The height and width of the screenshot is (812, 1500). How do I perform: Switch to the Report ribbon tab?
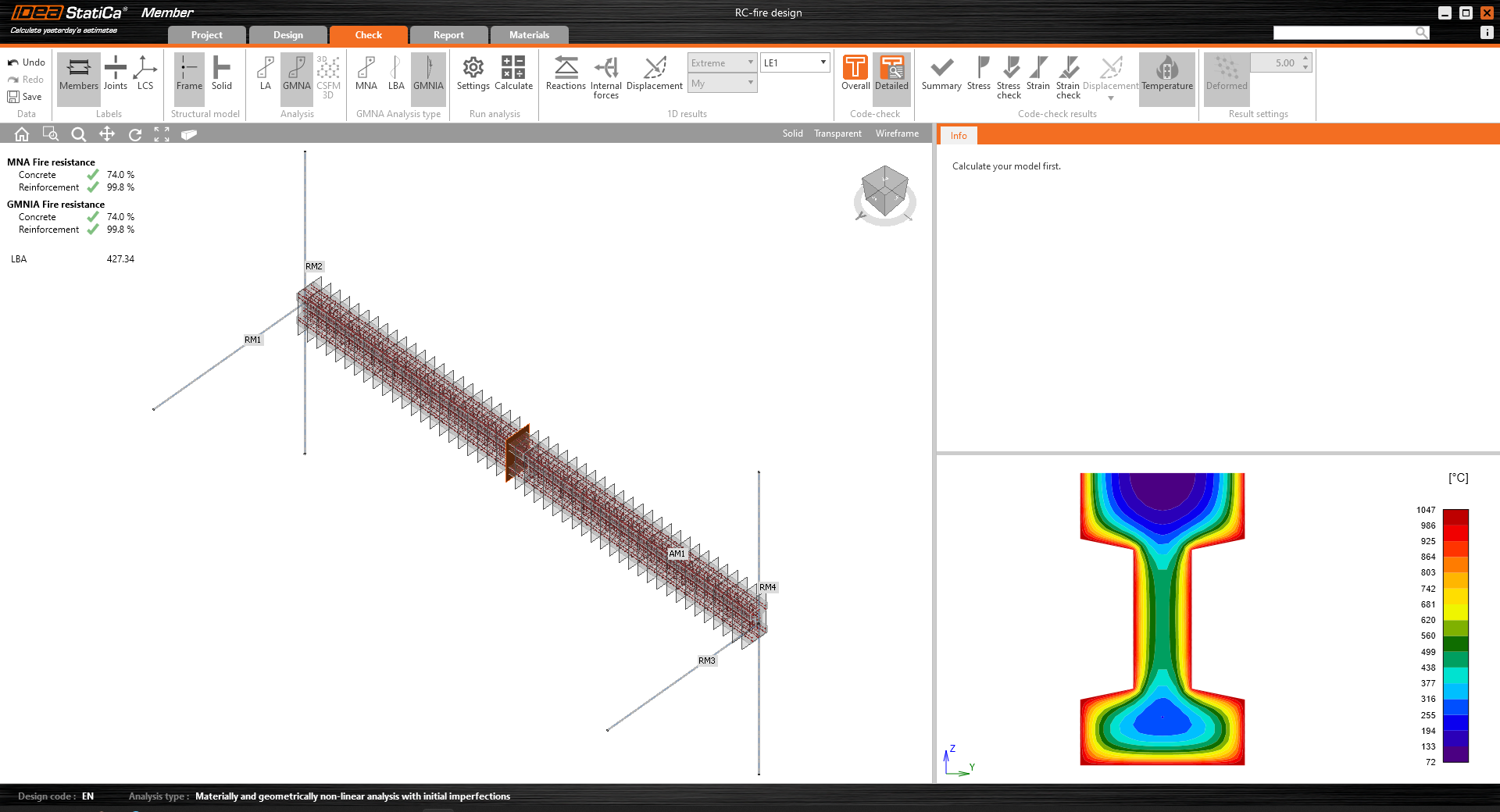coord(448,34)
